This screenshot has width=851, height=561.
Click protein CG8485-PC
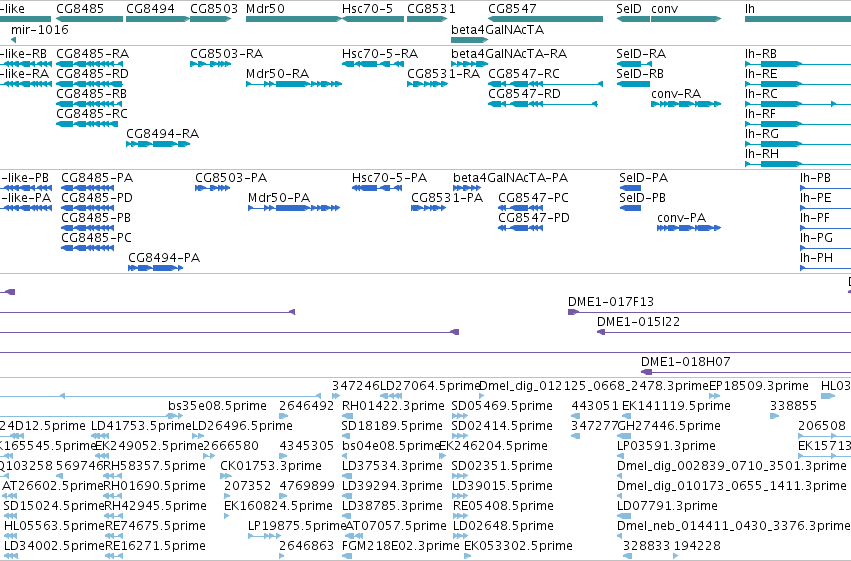[x=88, y=248]
